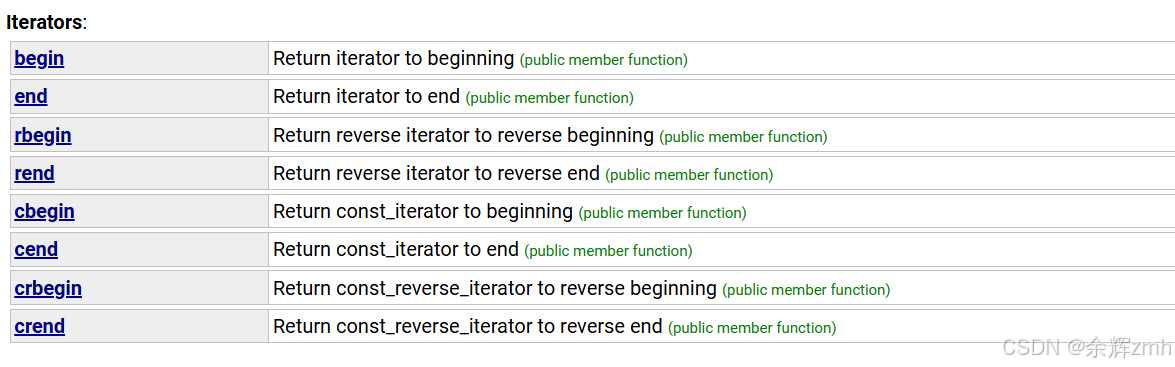Go to the cend reference link
The image size is (1175, 367).
(36, 250)
